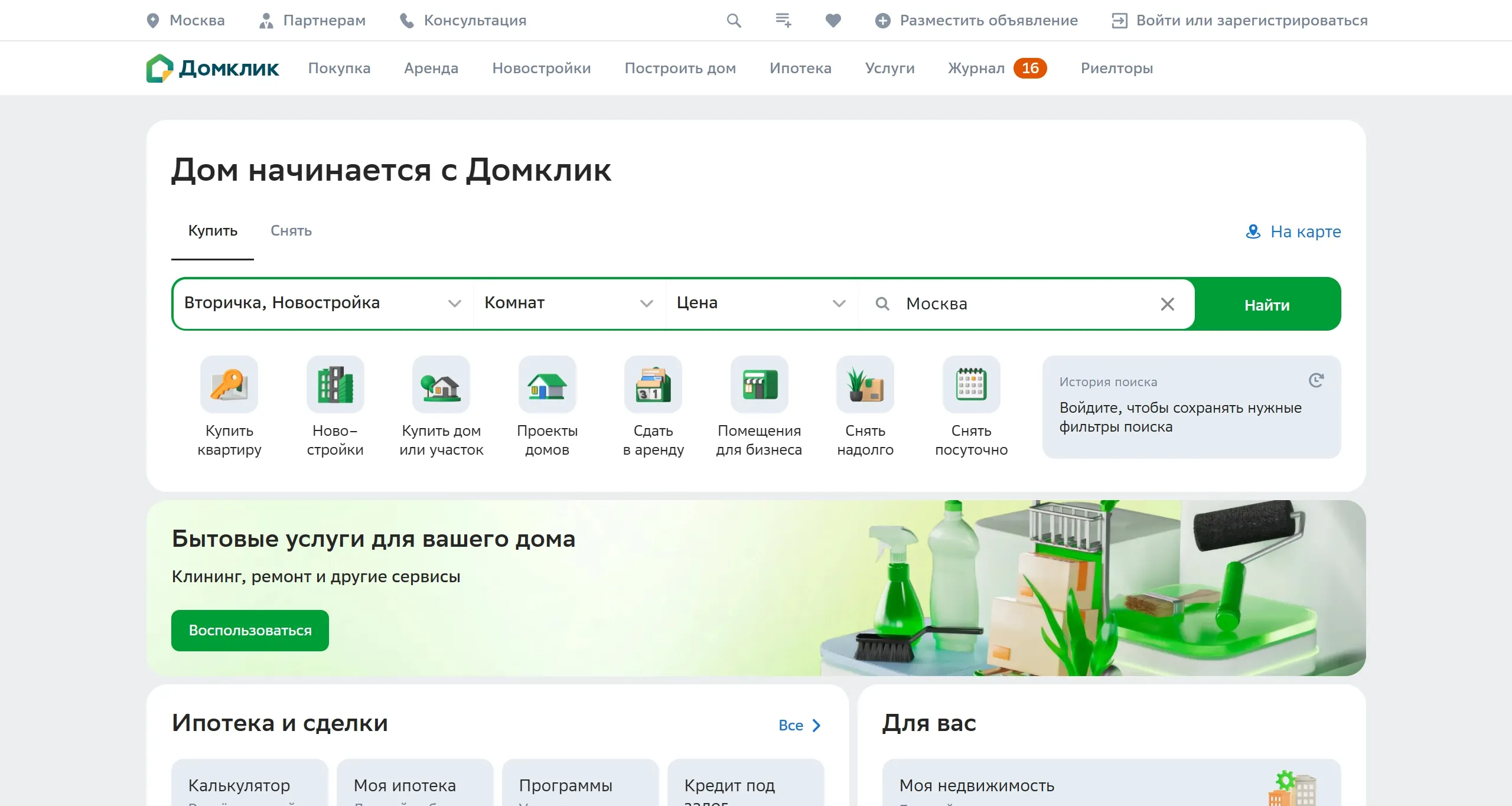Expand the Цена dropdown
1512x806 pixels.
coord(761,304)
